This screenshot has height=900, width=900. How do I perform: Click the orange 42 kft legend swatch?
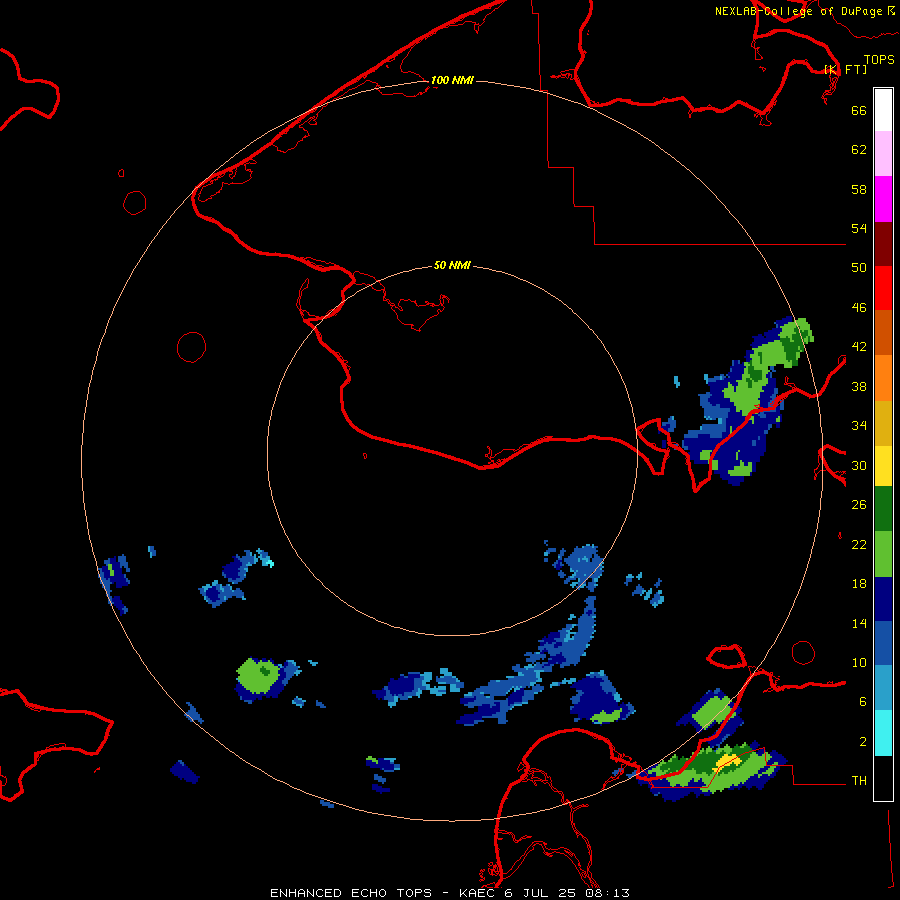[883, 378]
